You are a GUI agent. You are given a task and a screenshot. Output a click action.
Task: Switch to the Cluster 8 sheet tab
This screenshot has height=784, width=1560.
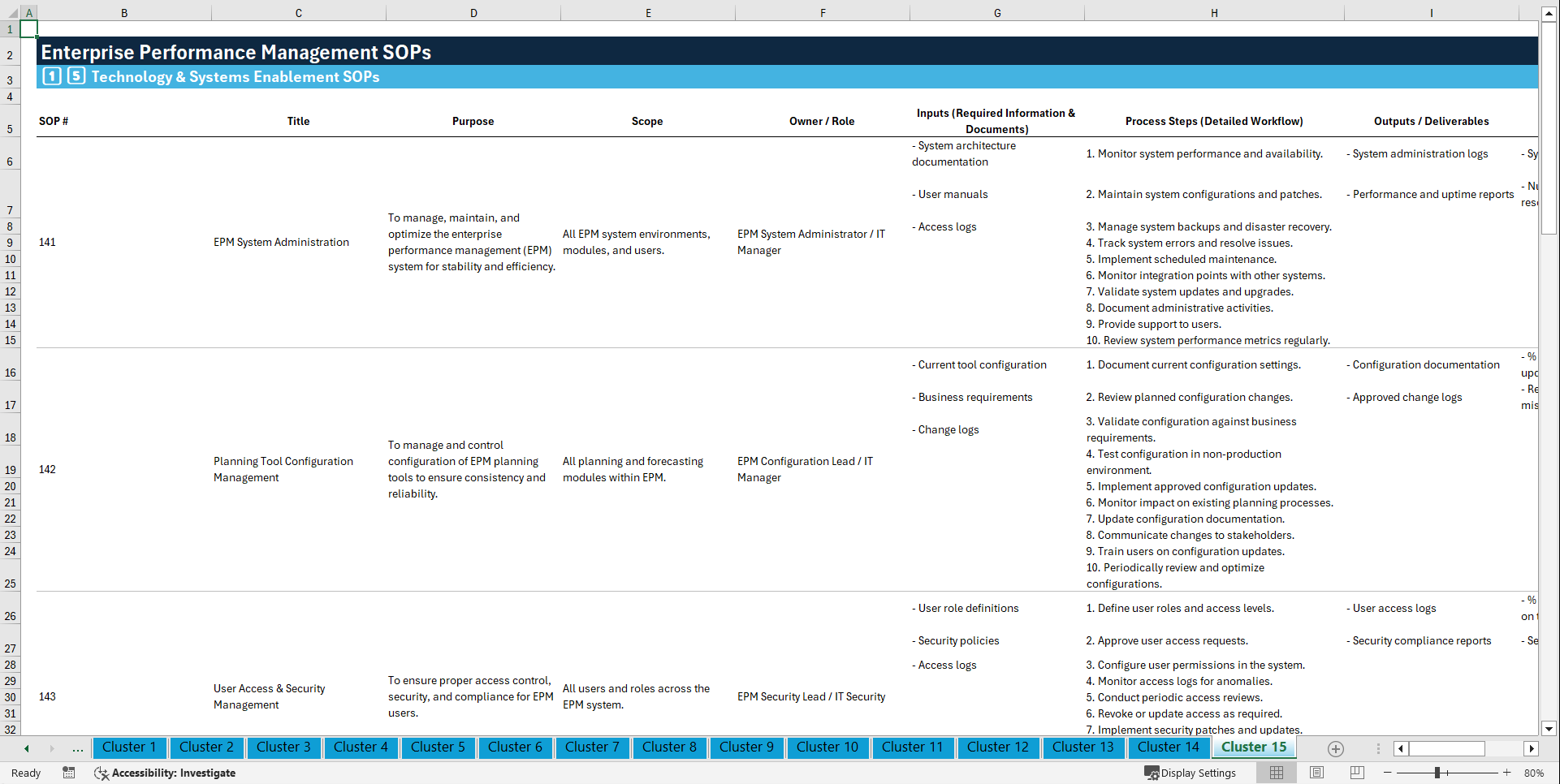click(669, 747)
